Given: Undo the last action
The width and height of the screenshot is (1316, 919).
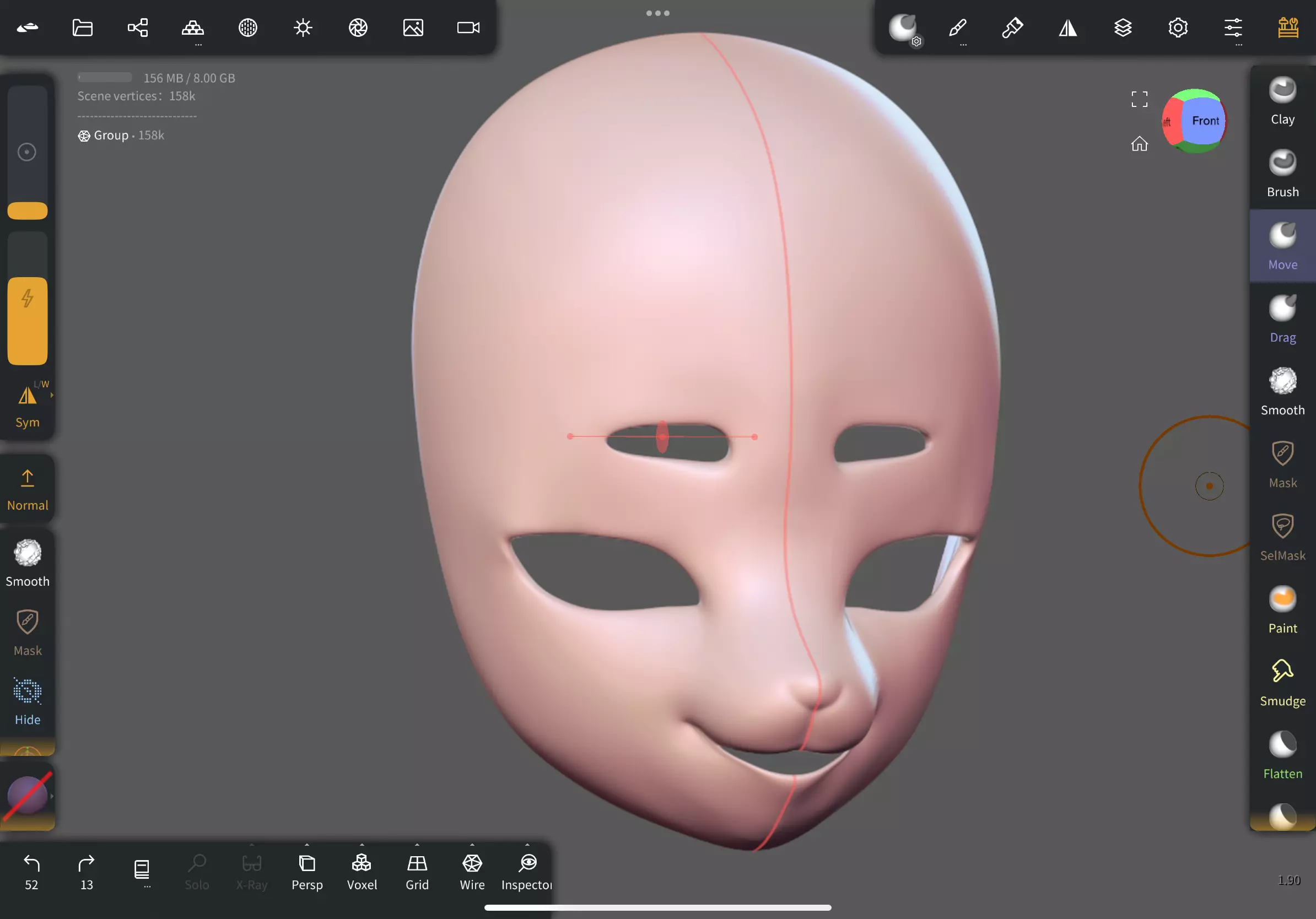Looking at the screenshot, I should tap(31, 872).
